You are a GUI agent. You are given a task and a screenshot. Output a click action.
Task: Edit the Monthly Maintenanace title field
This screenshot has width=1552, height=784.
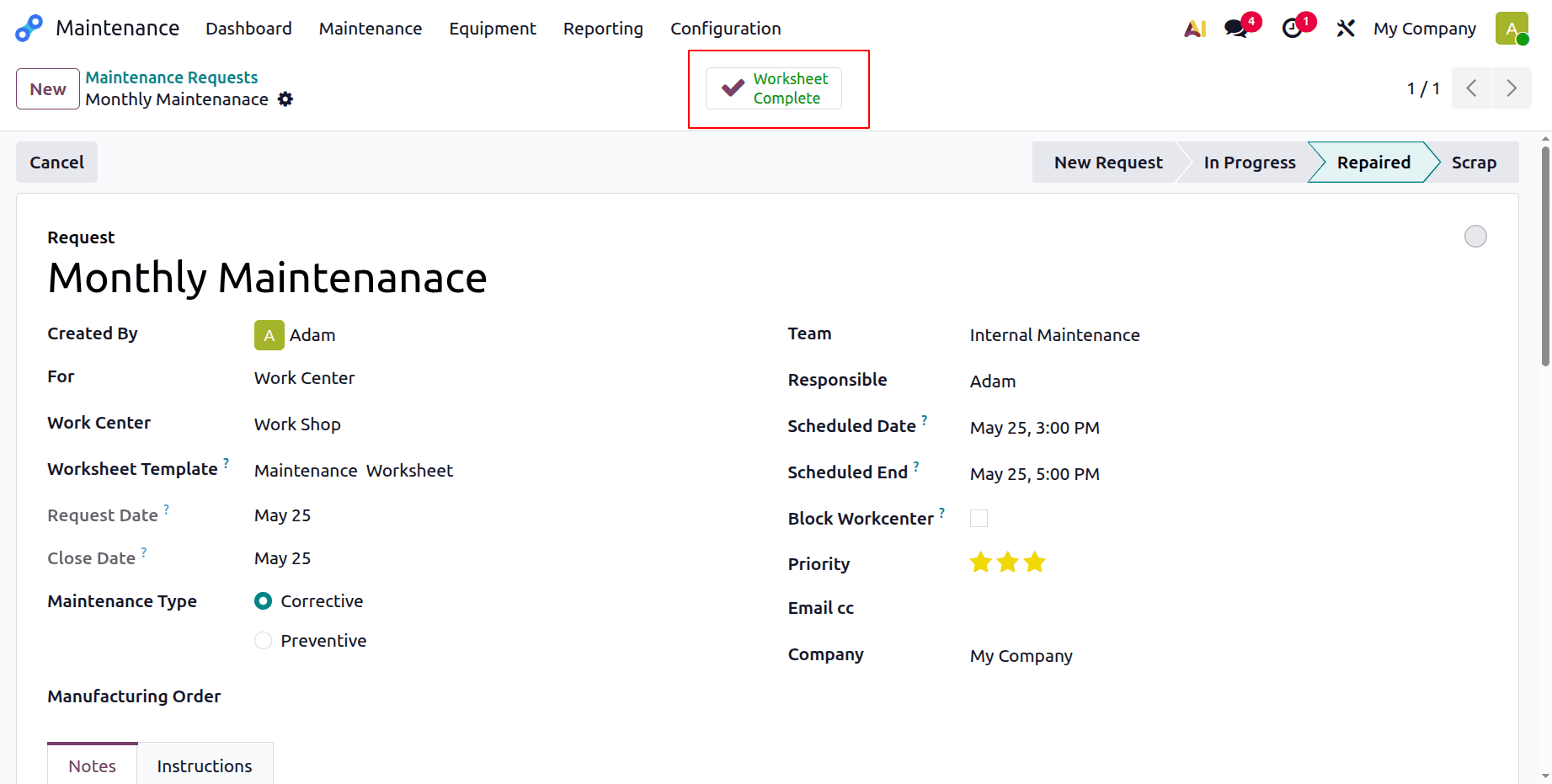point(267,278)
